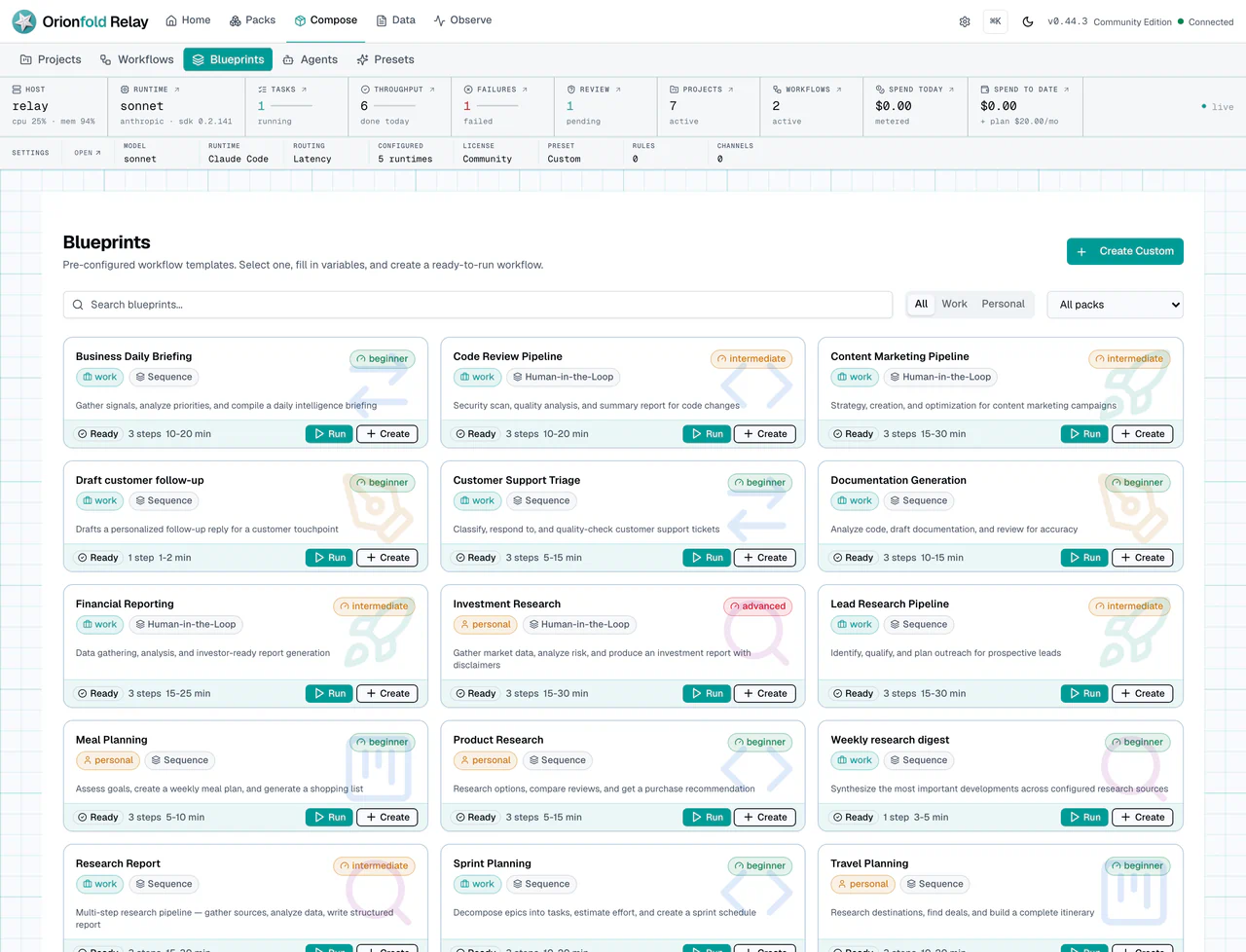Select the All filter option

pos(921,304)
